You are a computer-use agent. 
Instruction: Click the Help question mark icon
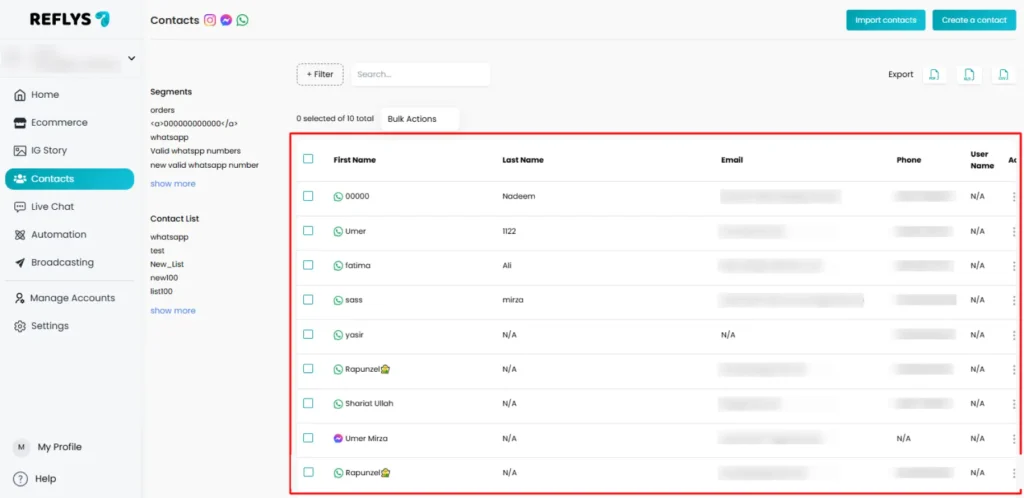coord(20,479)
